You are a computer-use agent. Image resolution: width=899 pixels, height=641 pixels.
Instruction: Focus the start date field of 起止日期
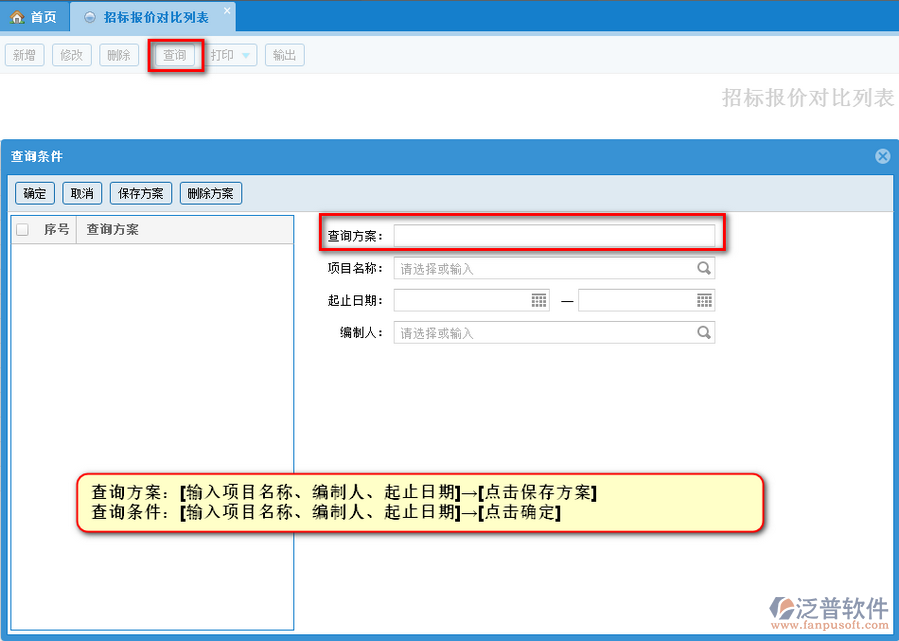[471, 300]
